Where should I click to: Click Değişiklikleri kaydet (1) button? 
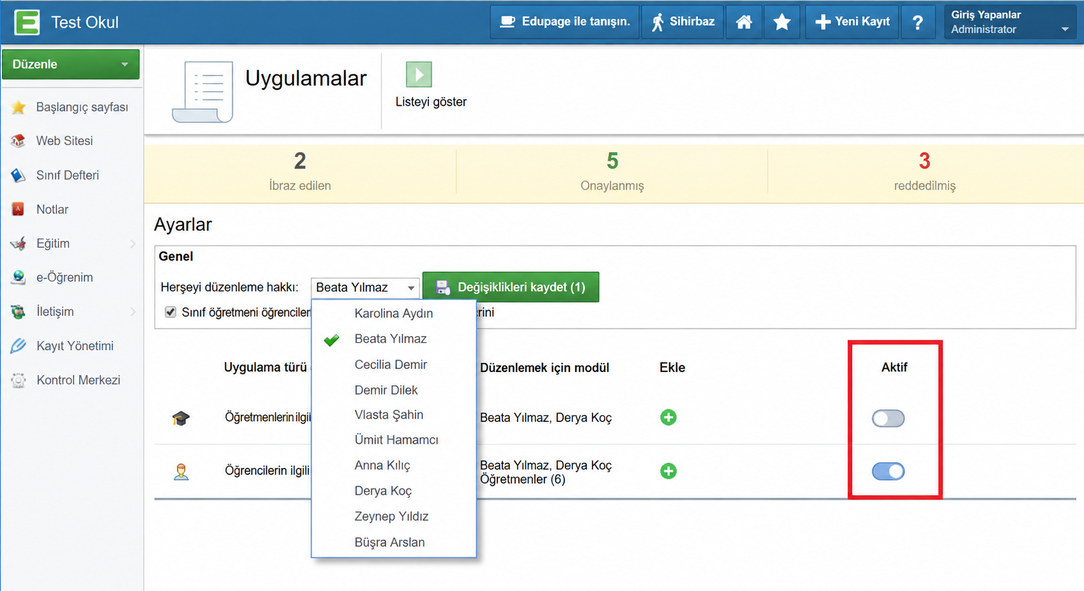click(510, 287)
